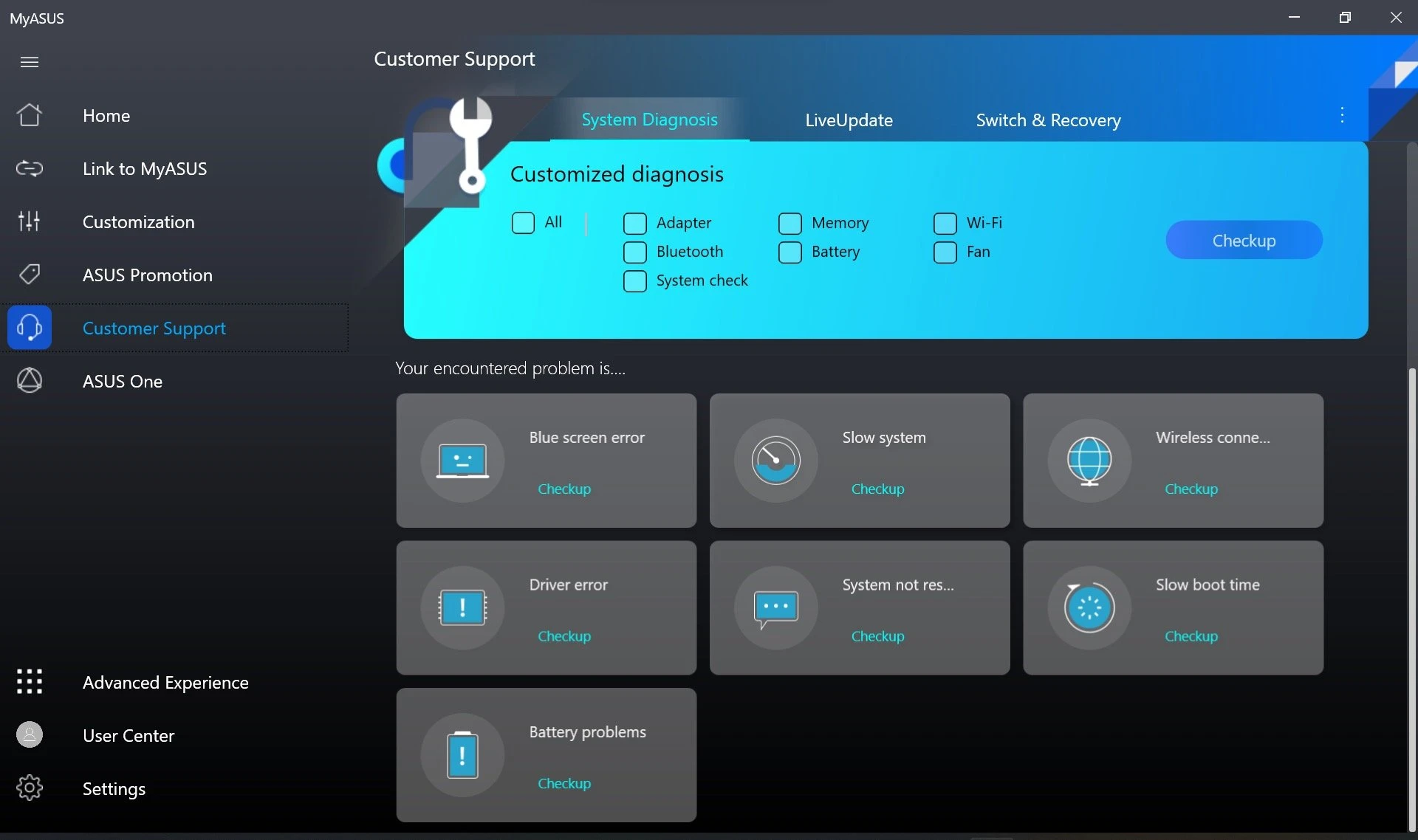Click Checkup under System not responding

click(877, 636)
